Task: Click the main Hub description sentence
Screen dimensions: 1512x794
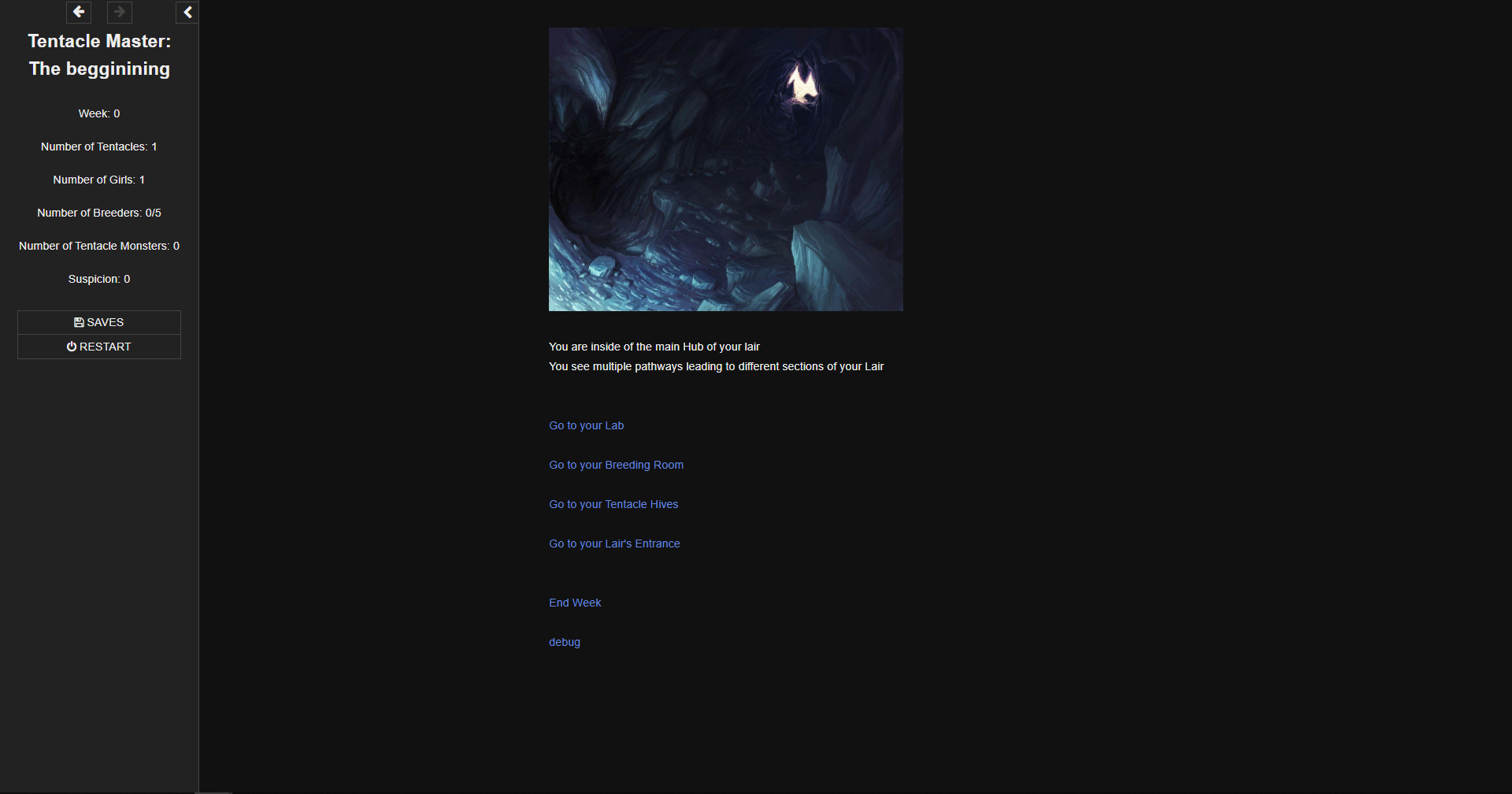Action: pos(654,347)
